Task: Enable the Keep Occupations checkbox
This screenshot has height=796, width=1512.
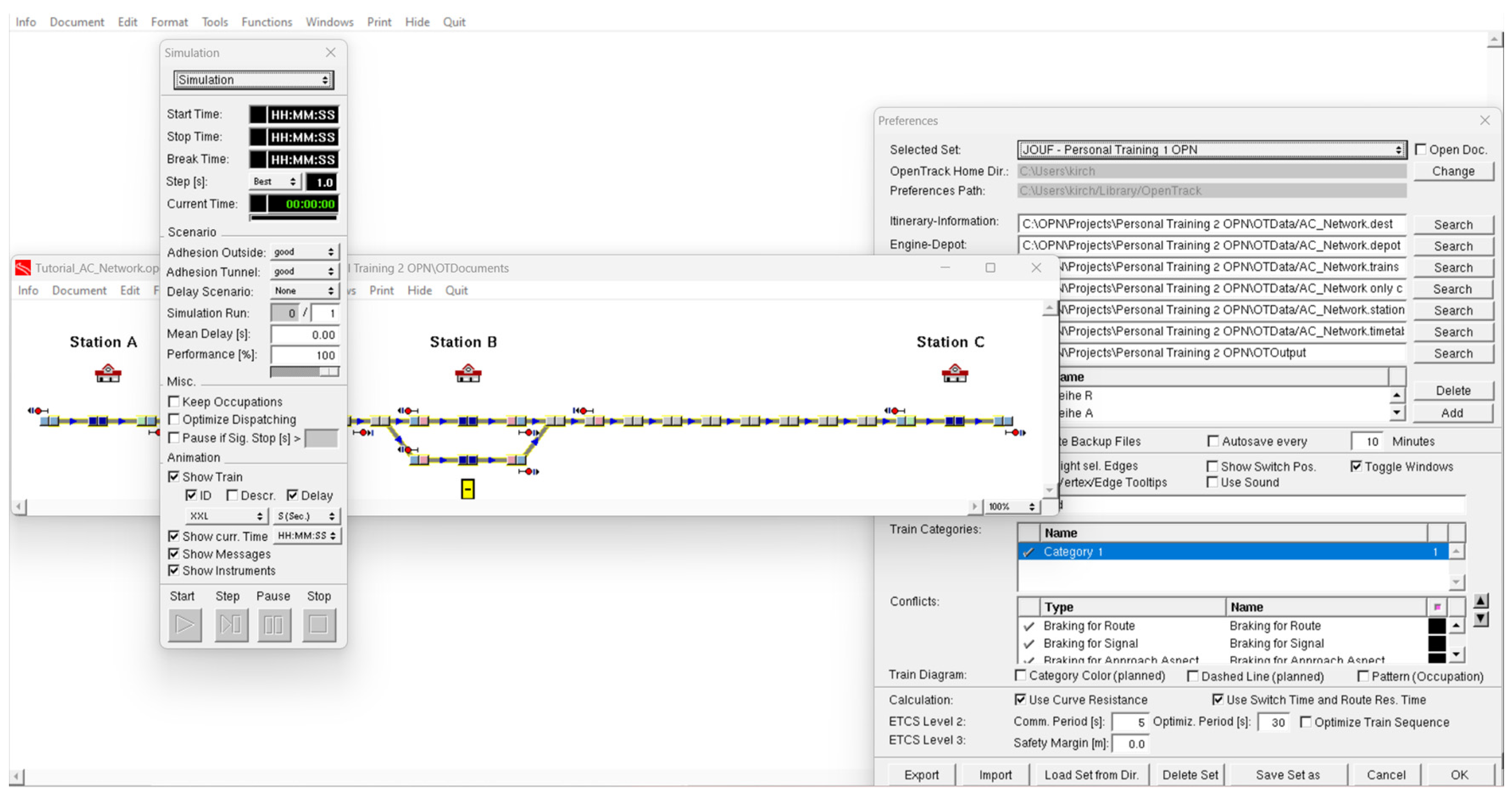Action: click(x=174, y=401)
